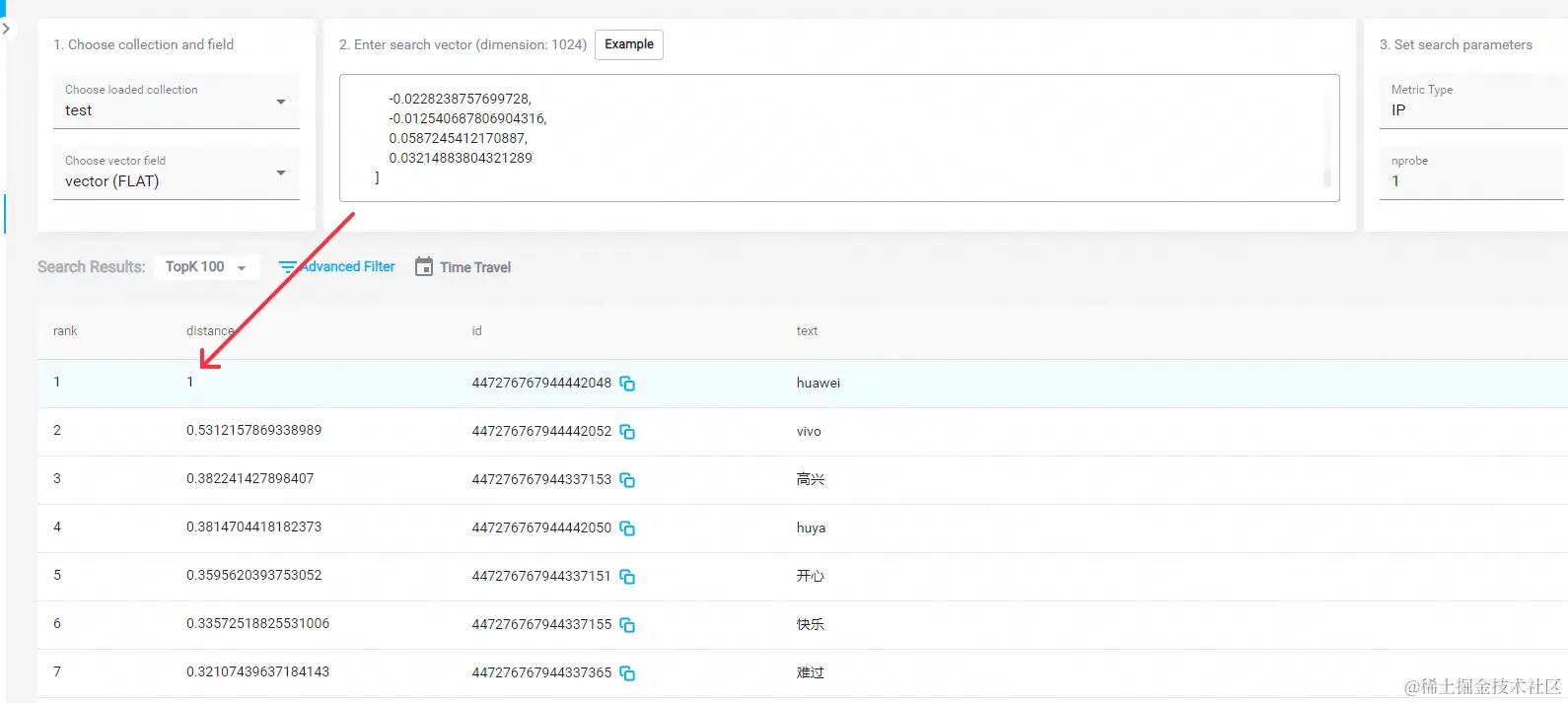Select the 难过 text cell
1568x703 pixels.
pos(811,672)
